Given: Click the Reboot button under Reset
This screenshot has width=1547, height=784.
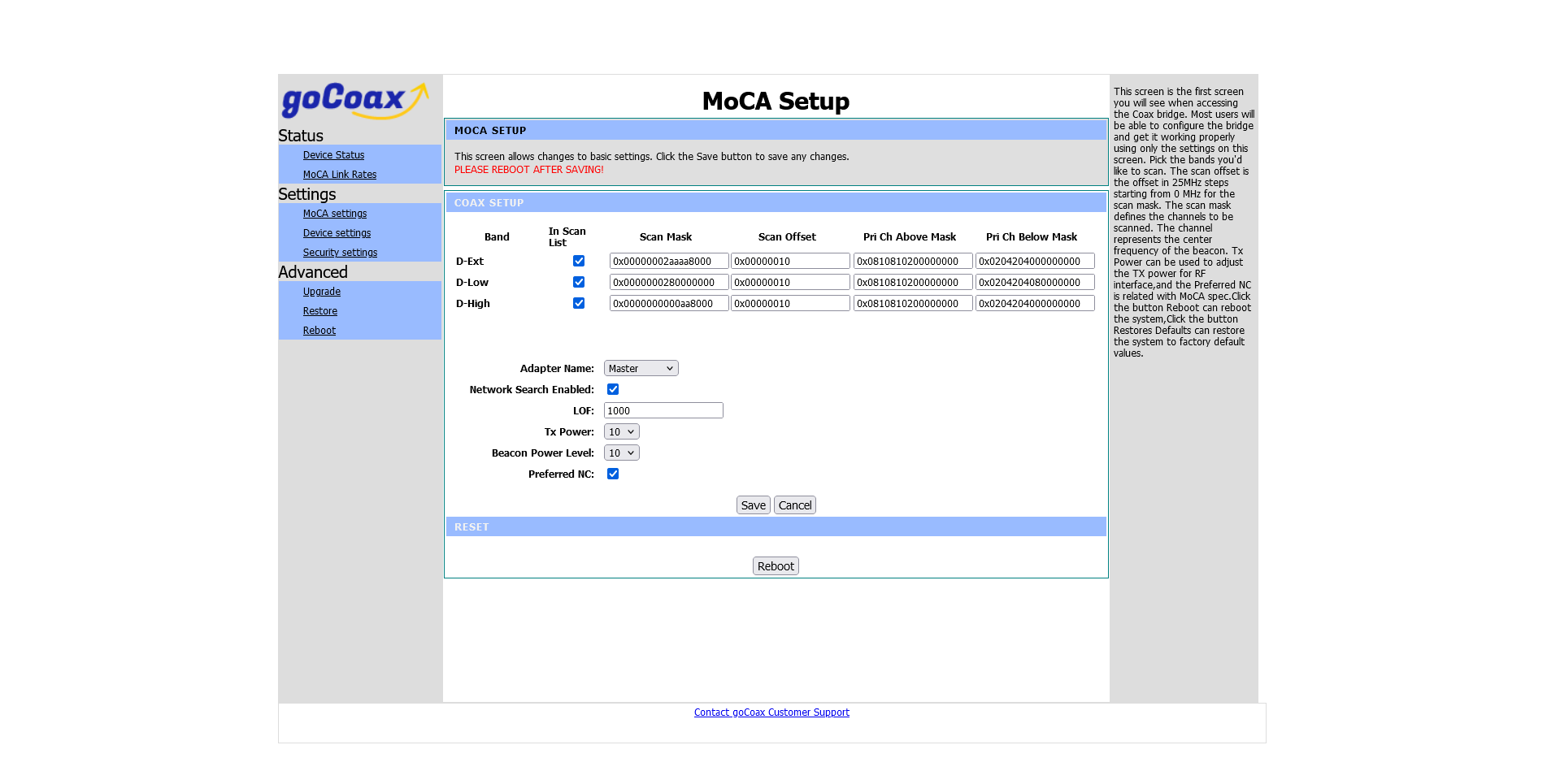Looking at the screenshot, I should pyautogui.click(x=776, y=566).
